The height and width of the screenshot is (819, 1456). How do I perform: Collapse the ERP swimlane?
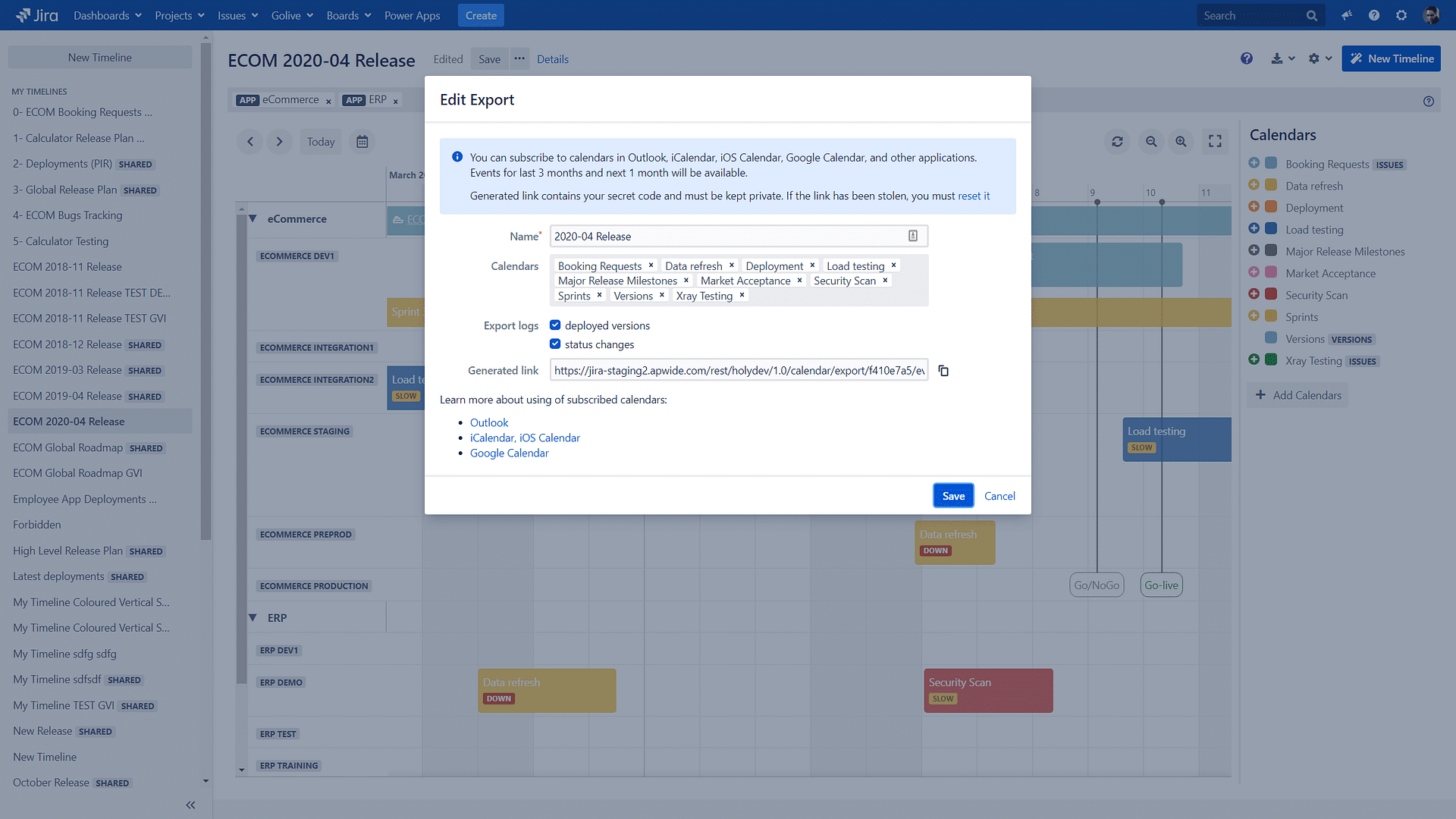click(253, 617)
